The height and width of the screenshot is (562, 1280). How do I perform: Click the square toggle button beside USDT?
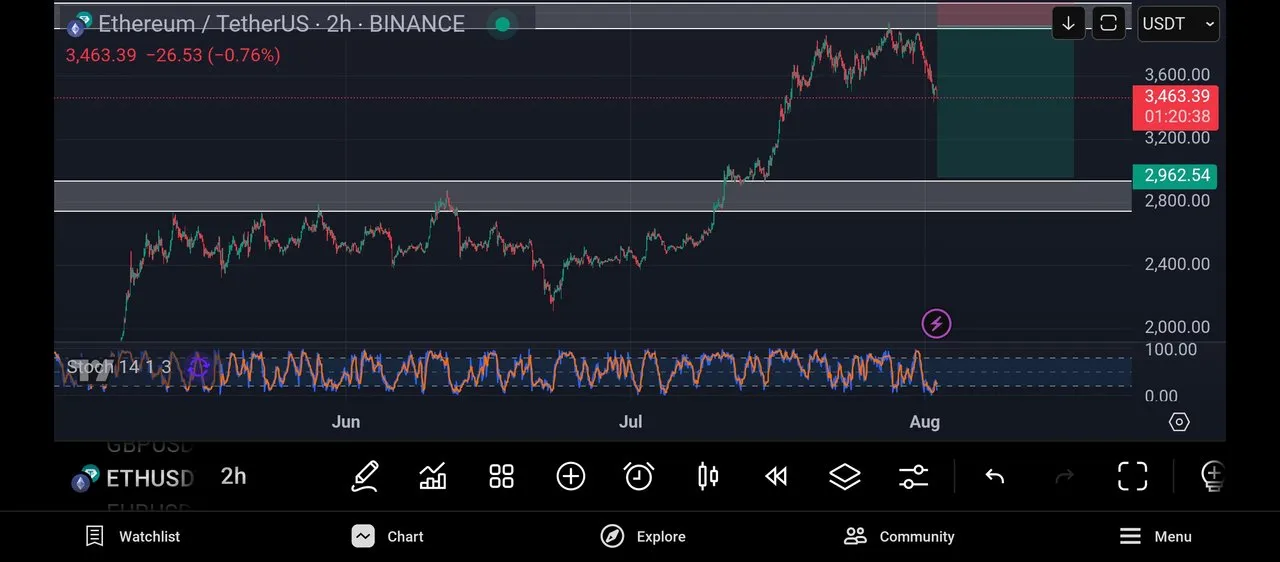tap(1108, 23)
